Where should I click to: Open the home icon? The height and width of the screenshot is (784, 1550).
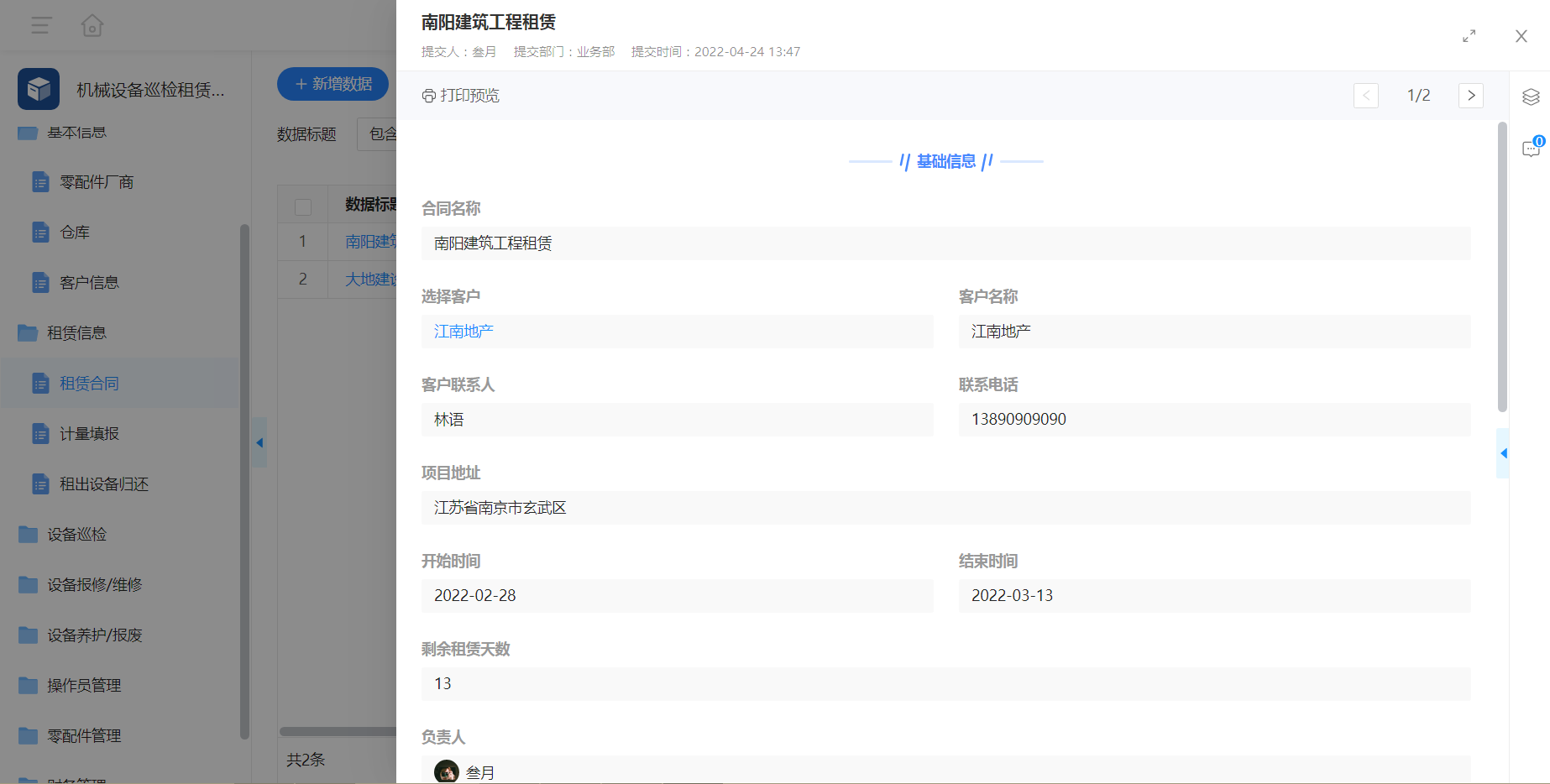[x=92, y=25]
